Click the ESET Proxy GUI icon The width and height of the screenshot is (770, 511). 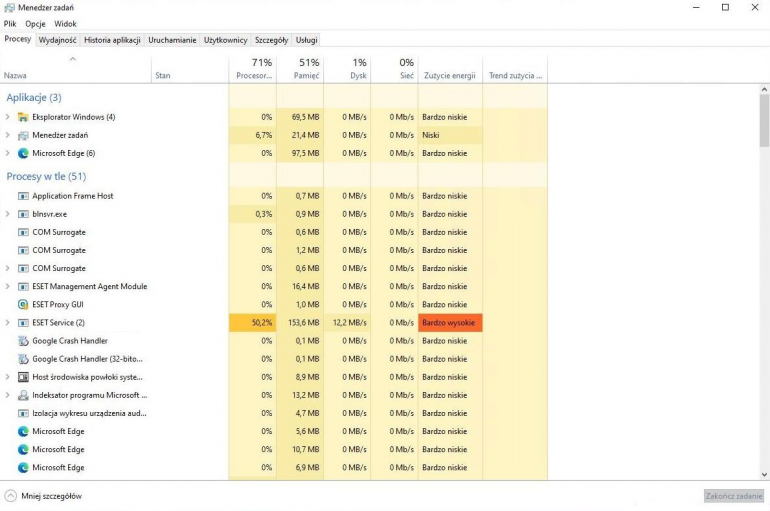pos(23,305)
